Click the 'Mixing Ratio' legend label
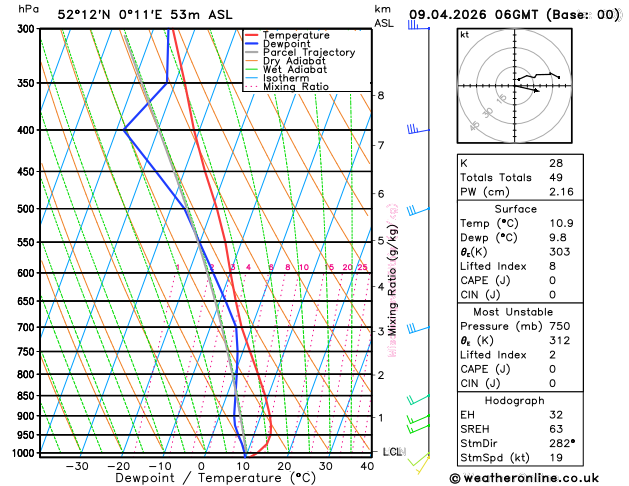629x486 pixels. tap(296, 87)
